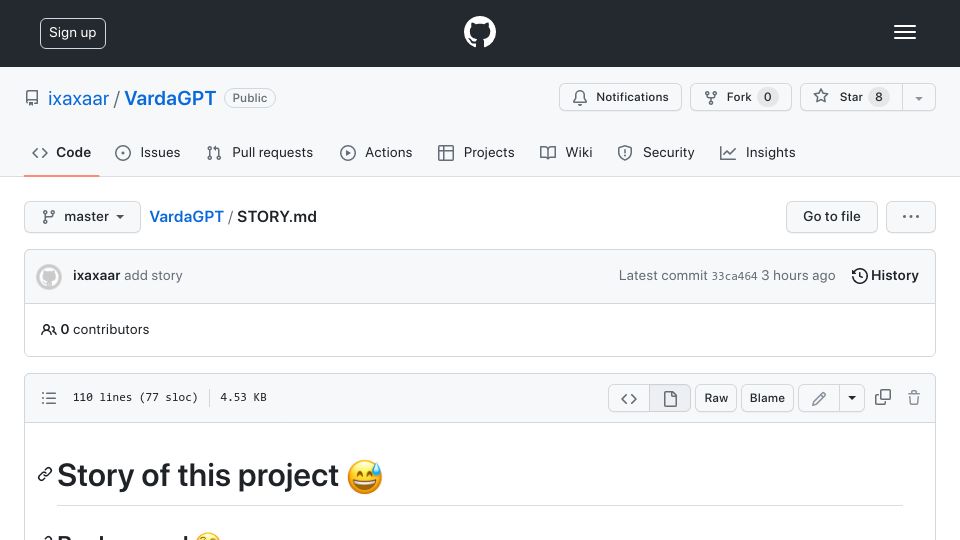Click the STORY.md breadcrumb filename

277,217
